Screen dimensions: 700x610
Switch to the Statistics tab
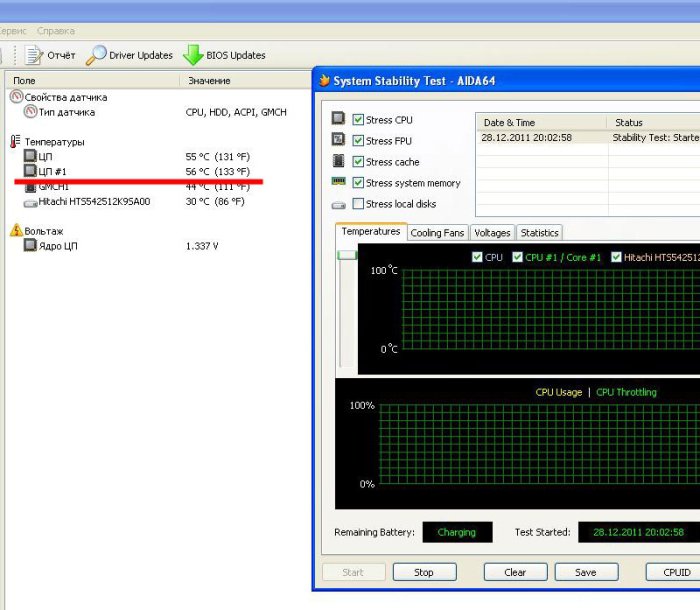(x=539, y=233)
